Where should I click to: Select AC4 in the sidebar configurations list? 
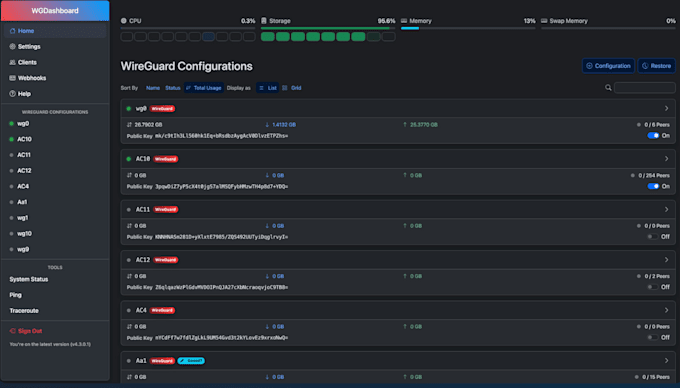(55, 186)
